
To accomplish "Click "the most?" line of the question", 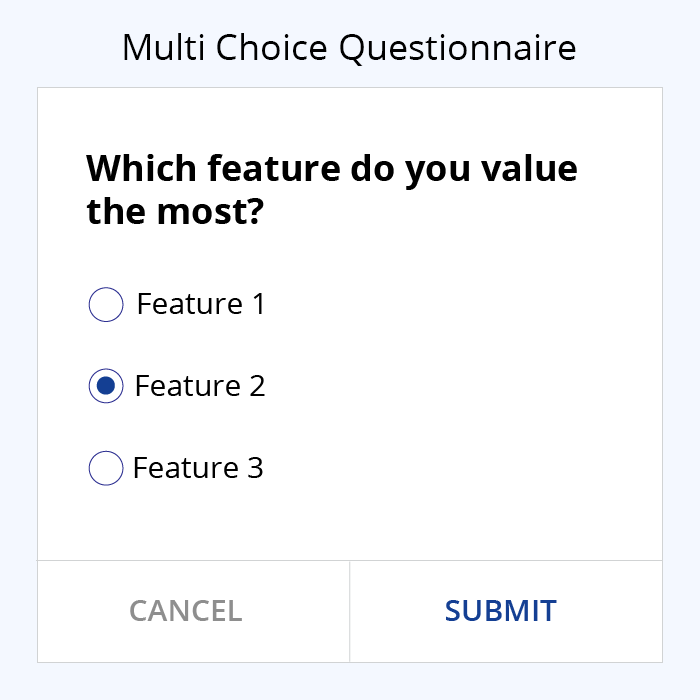I will (x=175, y=212).
